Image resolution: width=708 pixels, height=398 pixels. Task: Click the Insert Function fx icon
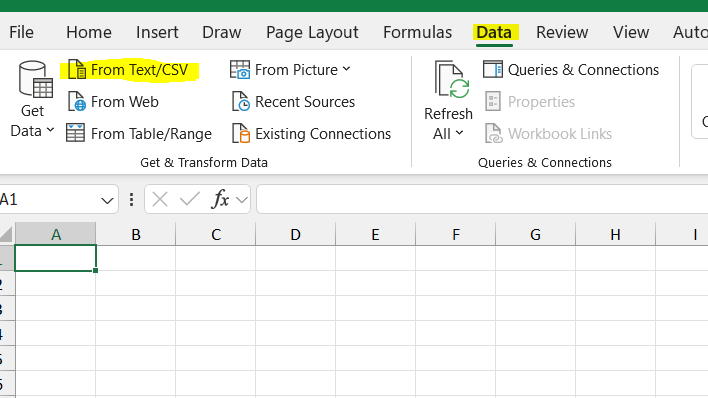click(x=220, y=199)
